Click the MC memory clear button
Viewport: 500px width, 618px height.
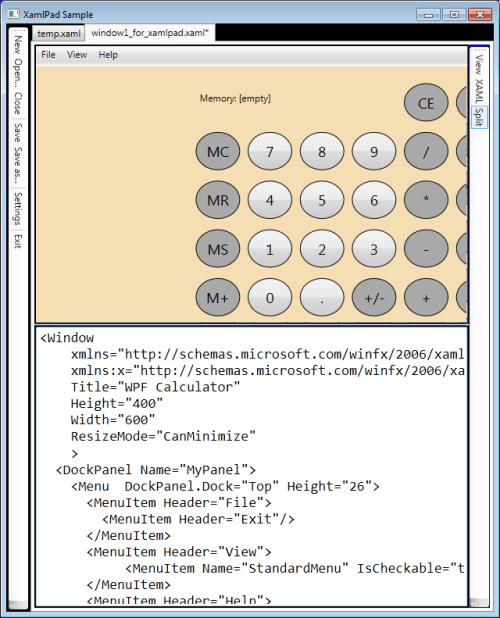click(x=218, y=152)
